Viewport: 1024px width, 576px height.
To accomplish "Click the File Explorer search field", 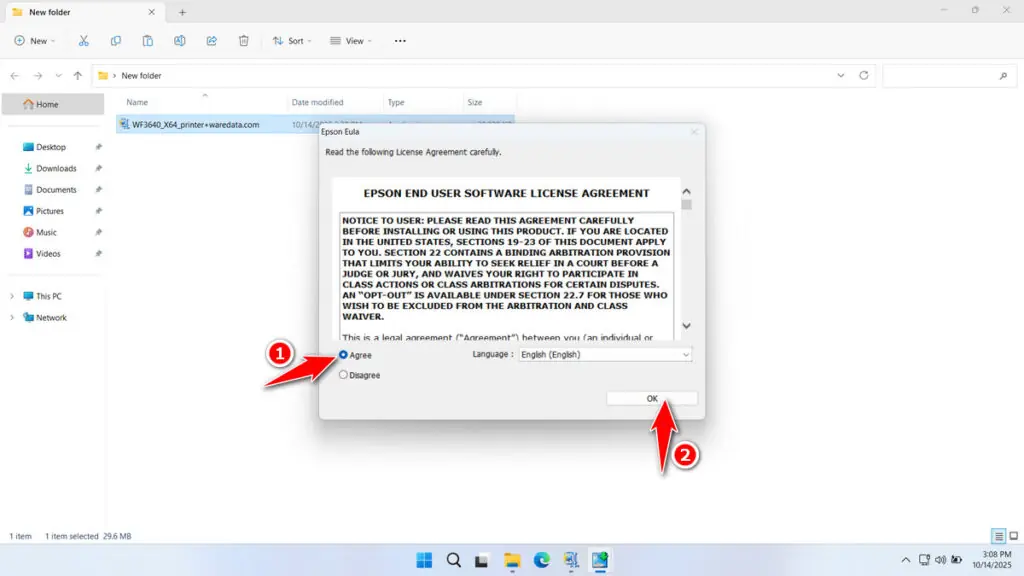I will (948, 76).
